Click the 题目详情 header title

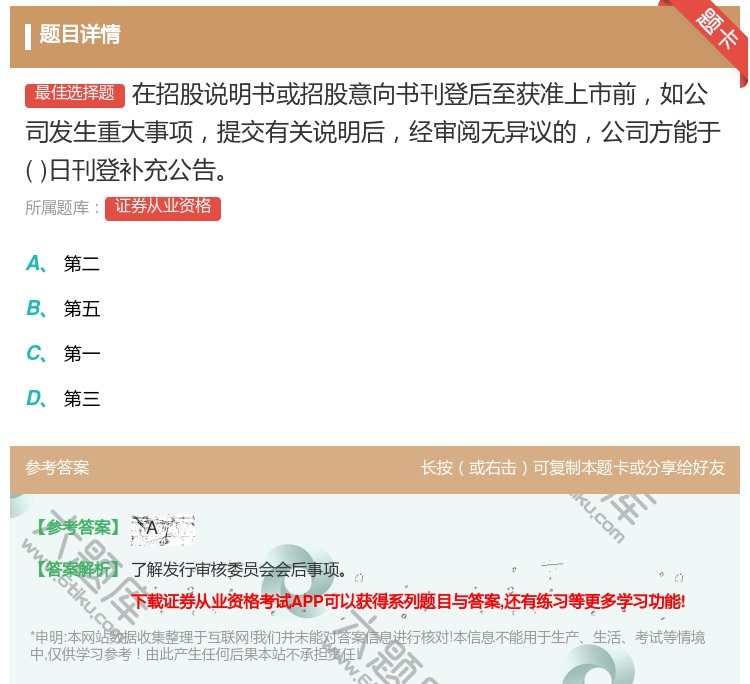(80, 34)
